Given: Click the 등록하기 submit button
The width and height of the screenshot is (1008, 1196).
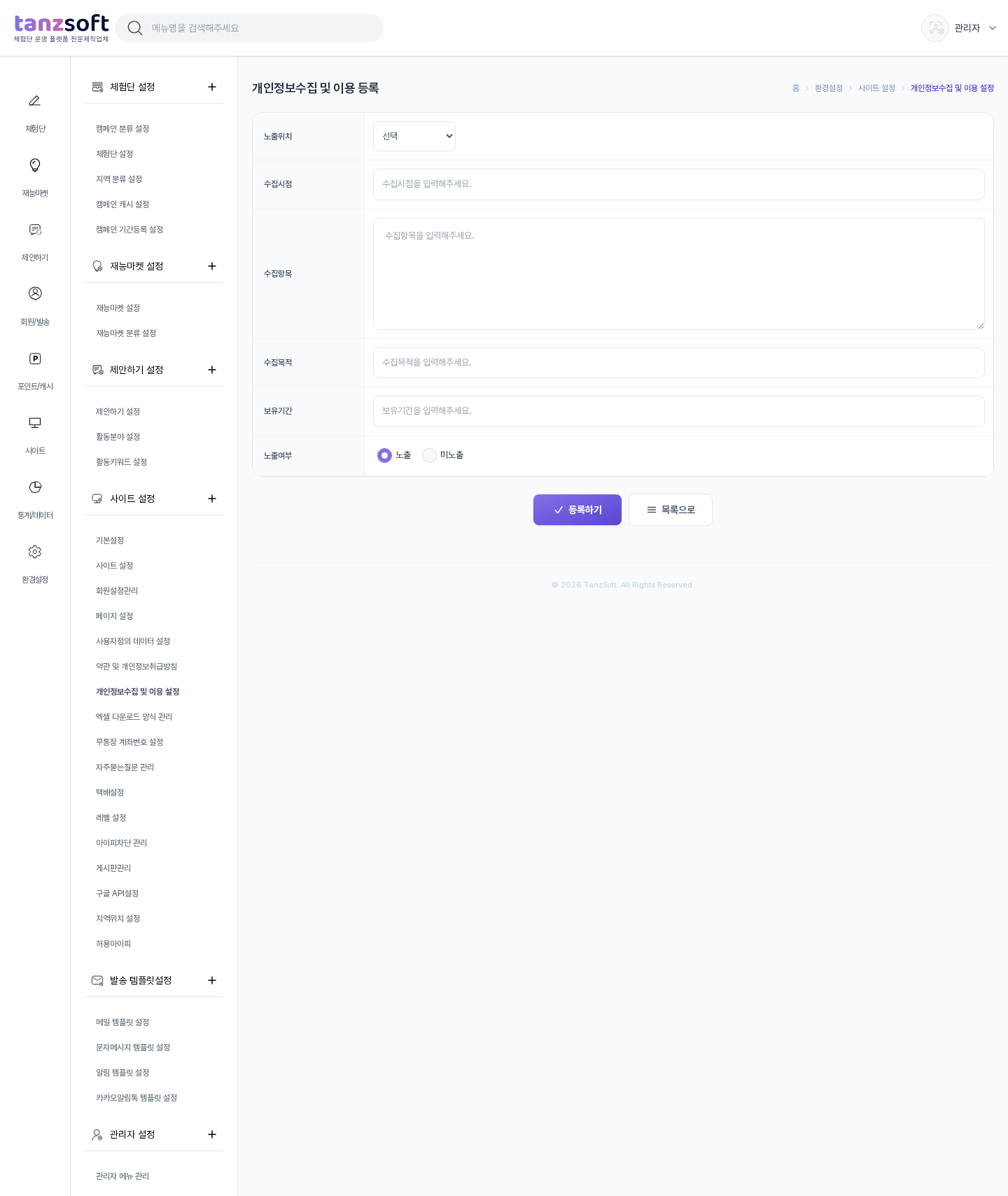Looking at the screenshot, I should click(x=577, y=510).
